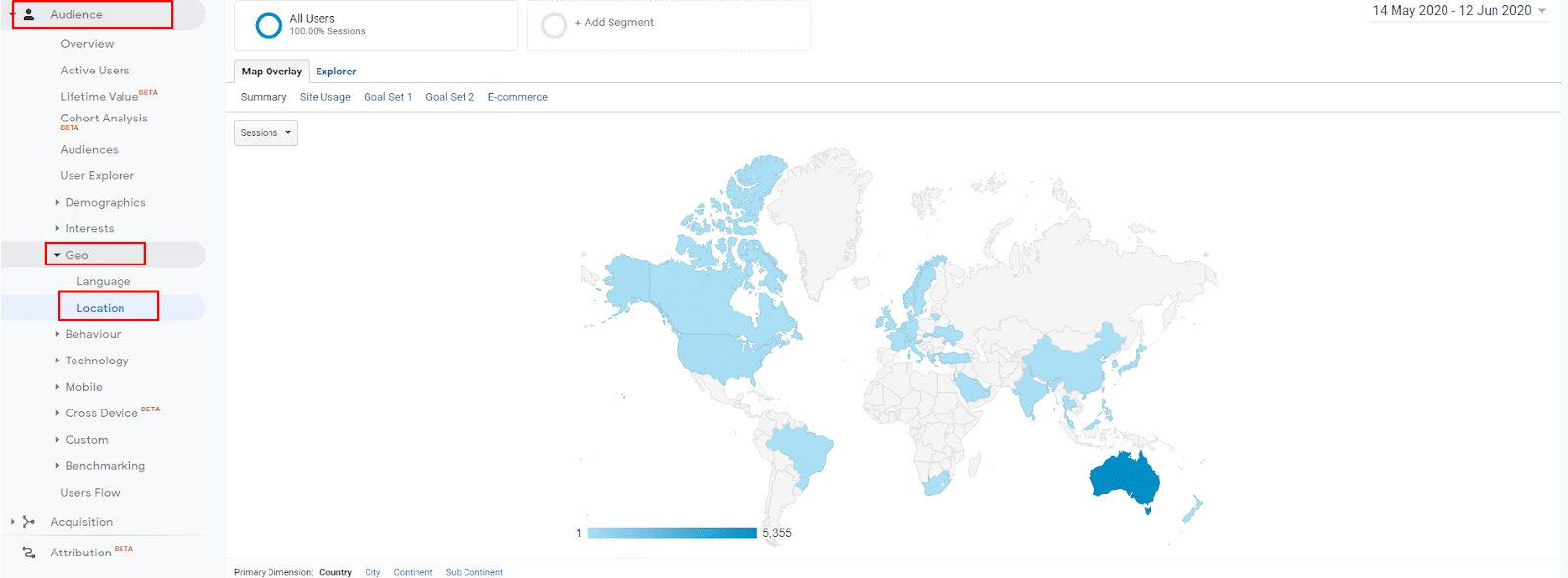Click the sessions color scale gradient bar
The width and height of the screenshot is (1568, 578).
click(671, 533)
